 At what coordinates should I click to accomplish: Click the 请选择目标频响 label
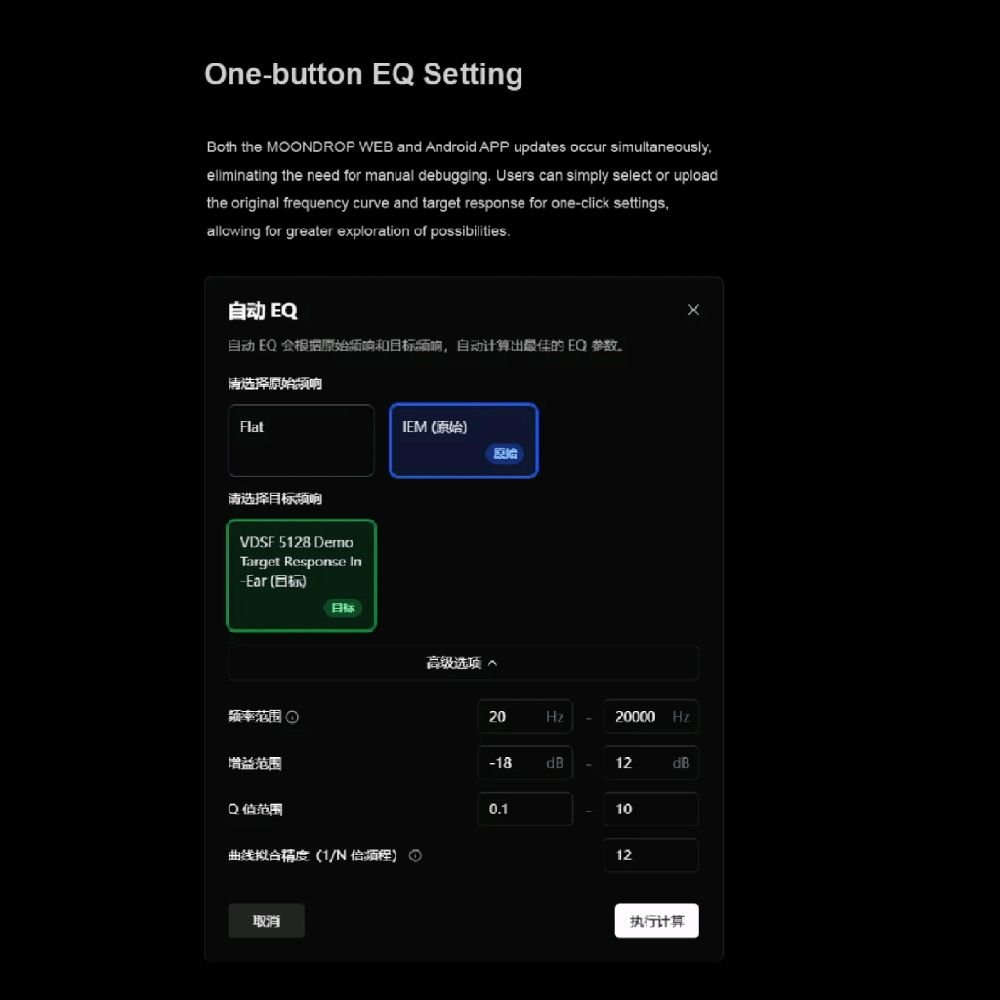[275, 499]
